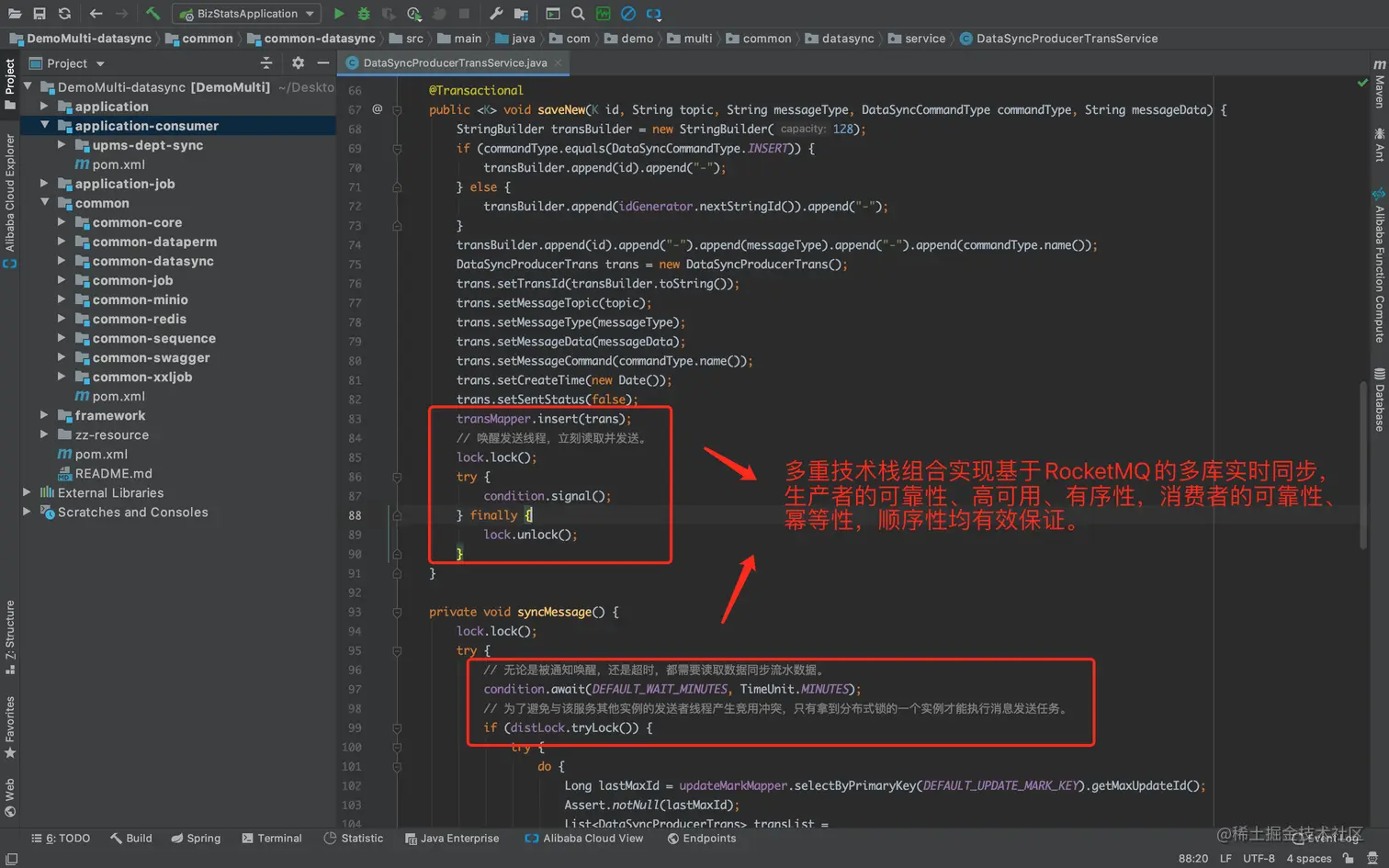Click the green monitor statistic icon

click(603, 14)
